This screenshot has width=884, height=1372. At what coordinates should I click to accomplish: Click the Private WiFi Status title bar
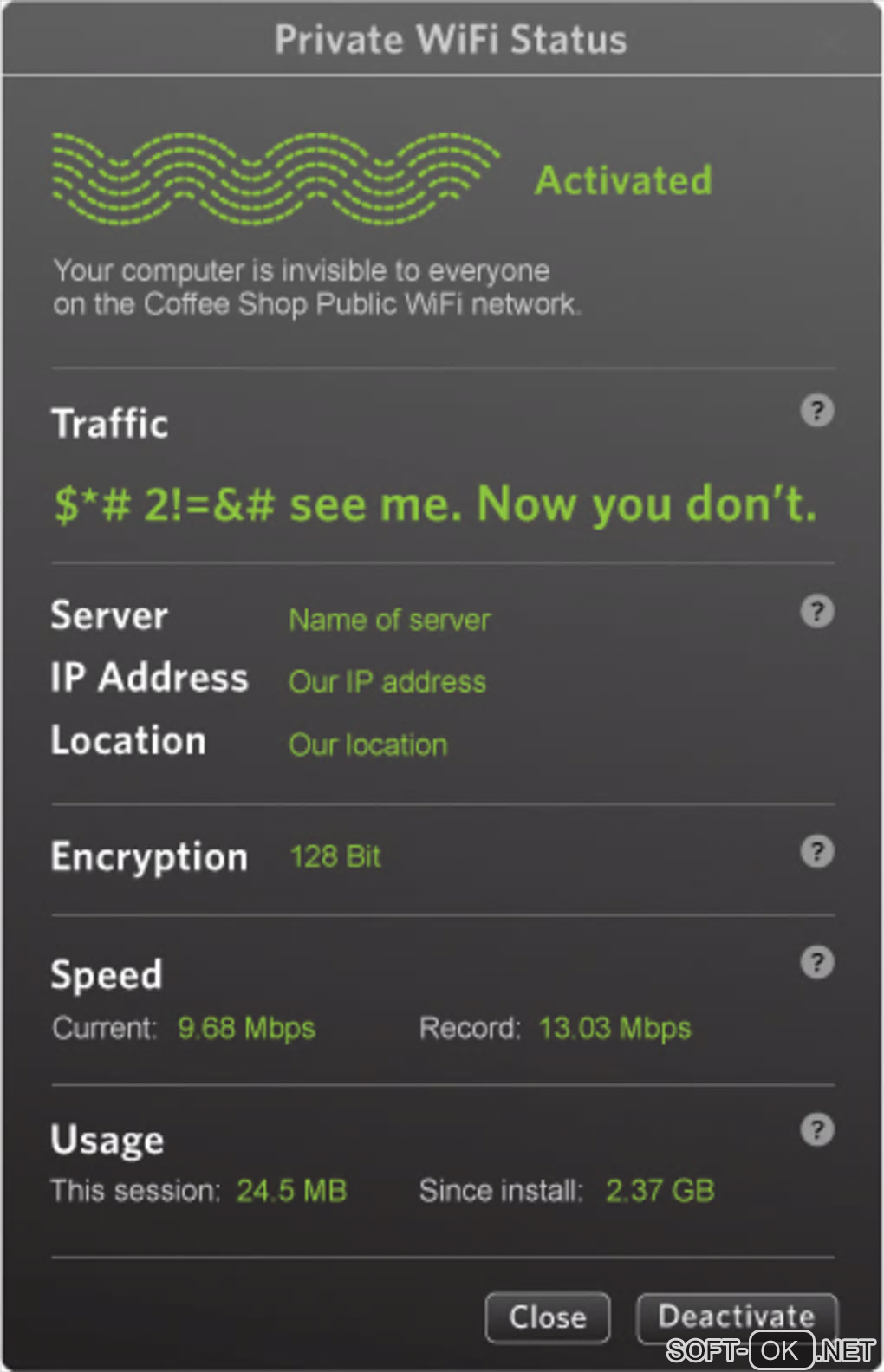(450, 40)
